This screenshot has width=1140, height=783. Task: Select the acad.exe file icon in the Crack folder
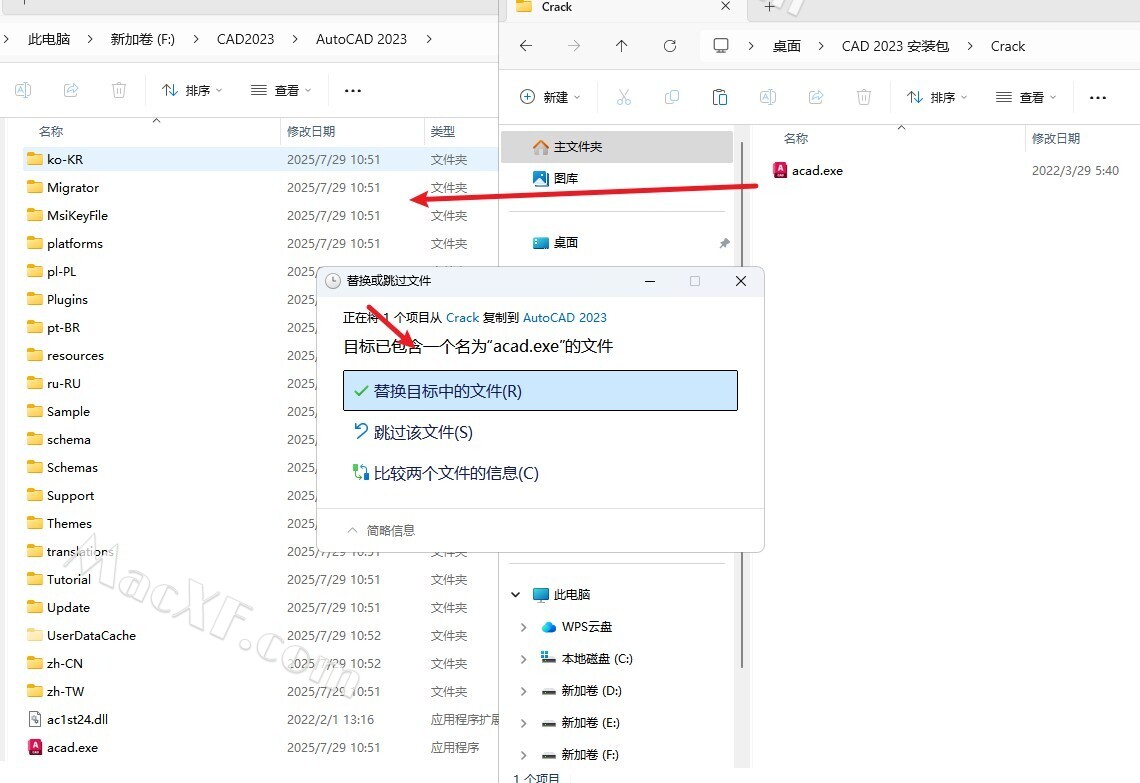click(x=780, y=170)
